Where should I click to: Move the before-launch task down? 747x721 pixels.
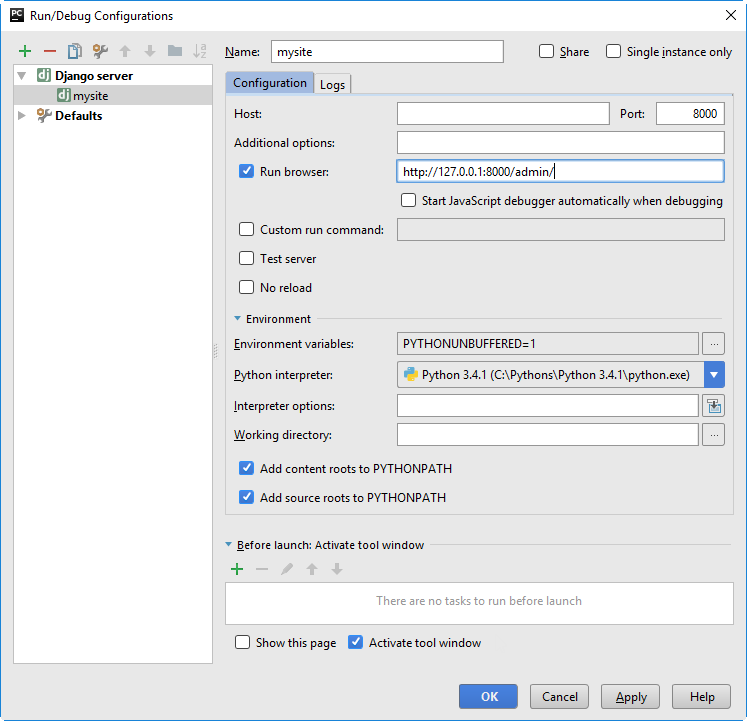coord(337,569)
